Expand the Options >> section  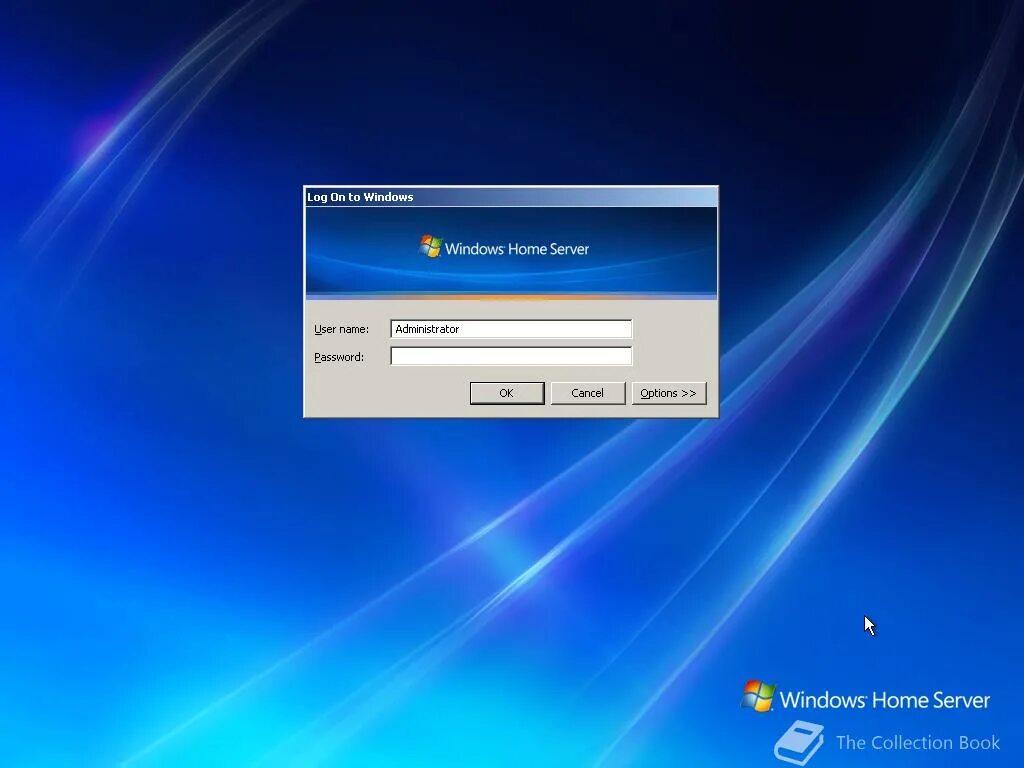pos(669,393)
